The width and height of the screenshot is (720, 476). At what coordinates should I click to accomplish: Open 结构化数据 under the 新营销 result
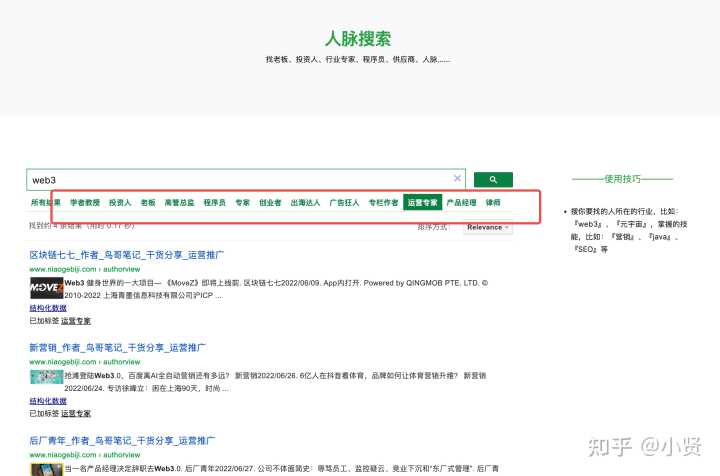click(48, 401)
